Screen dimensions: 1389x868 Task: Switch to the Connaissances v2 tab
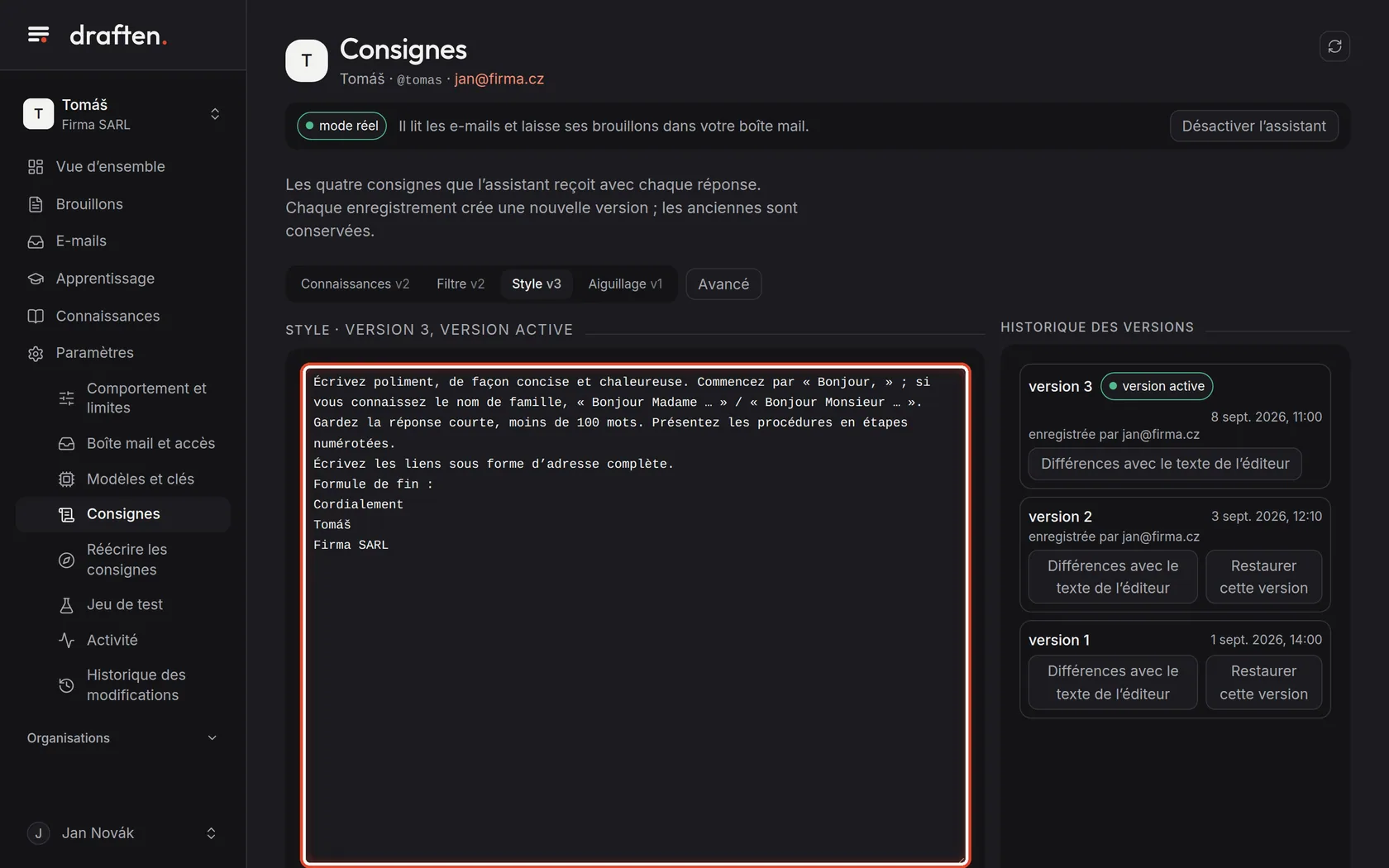click(355, 284)
